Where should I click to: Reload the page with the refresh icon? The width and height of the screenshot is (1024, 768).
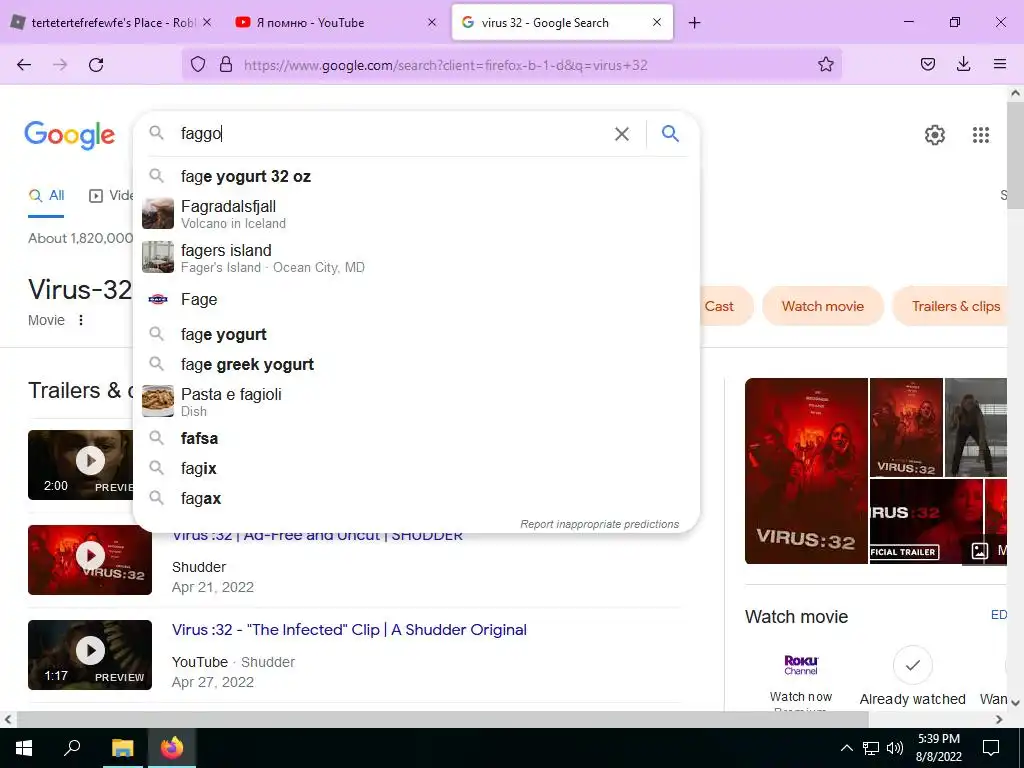[96, 65]
